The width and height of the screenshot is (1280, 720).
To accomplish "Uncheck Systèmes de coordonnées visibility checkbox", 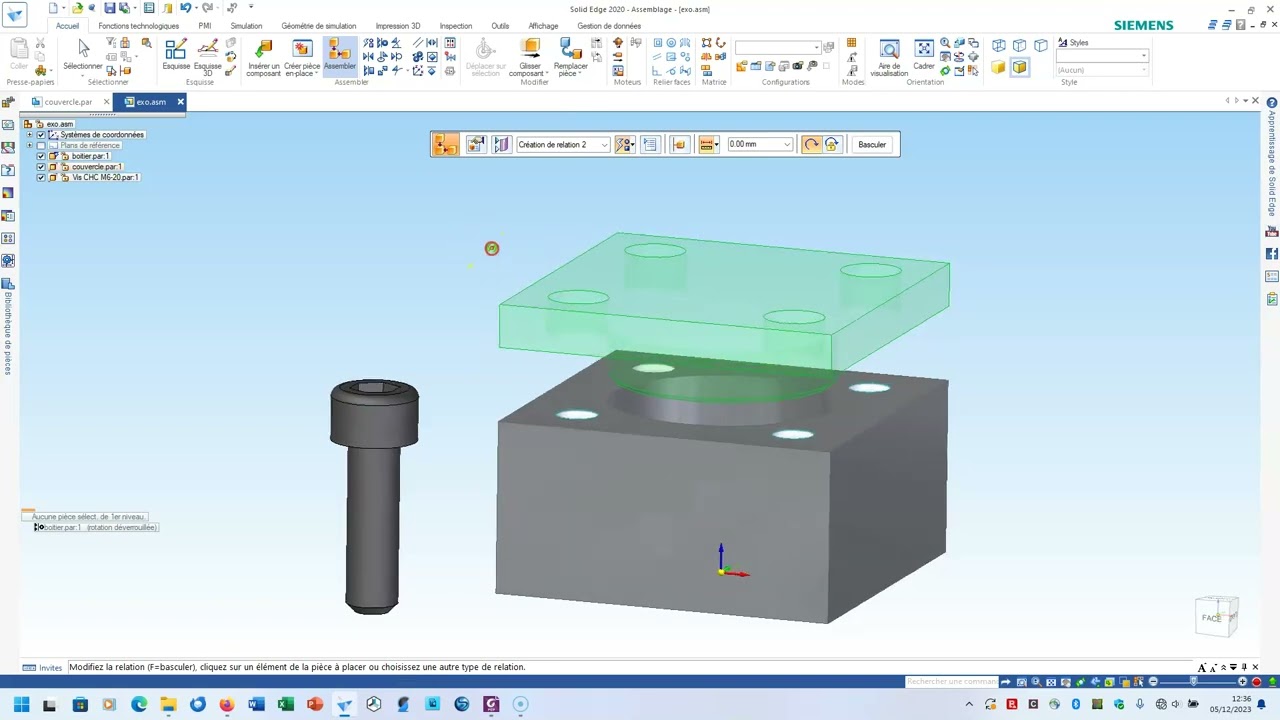I will [41, 135].
